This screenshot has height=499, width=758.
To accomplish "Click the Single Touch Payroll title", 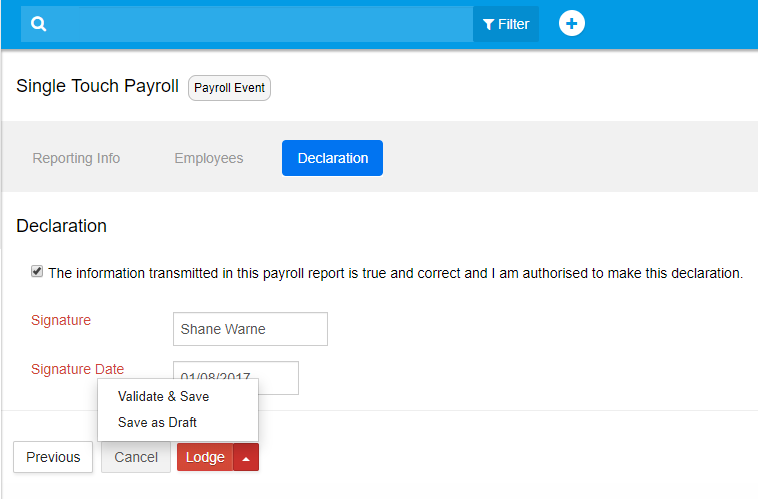I will [97, 86].
